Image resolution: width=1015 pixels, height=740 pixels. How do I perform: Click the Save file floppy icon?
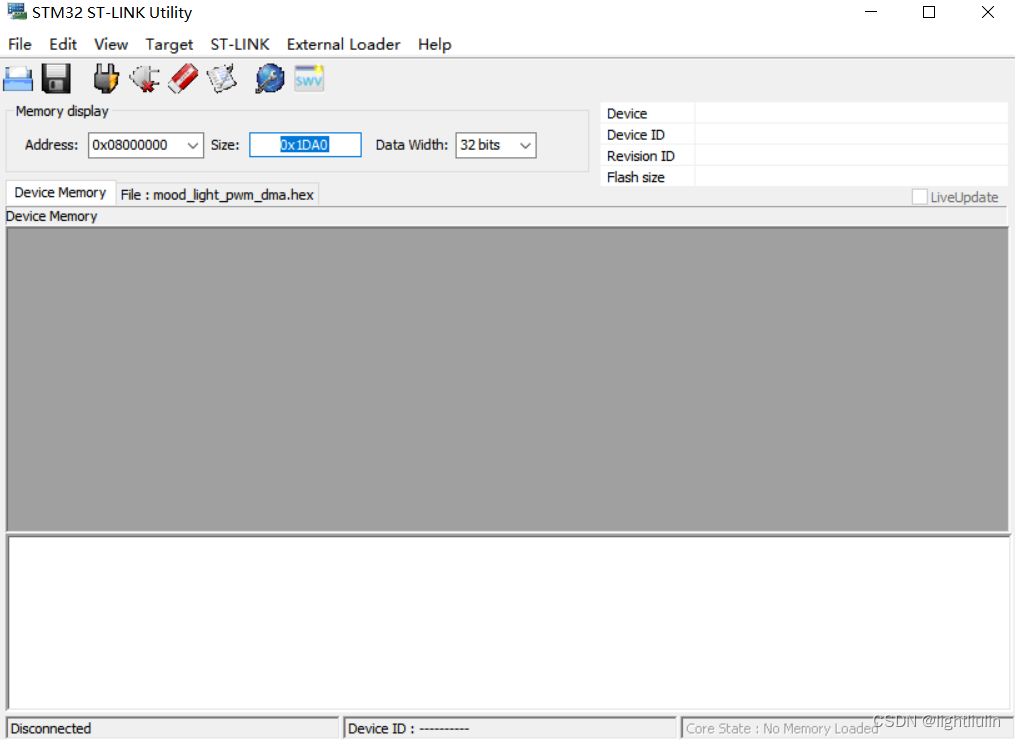point(56,79)
